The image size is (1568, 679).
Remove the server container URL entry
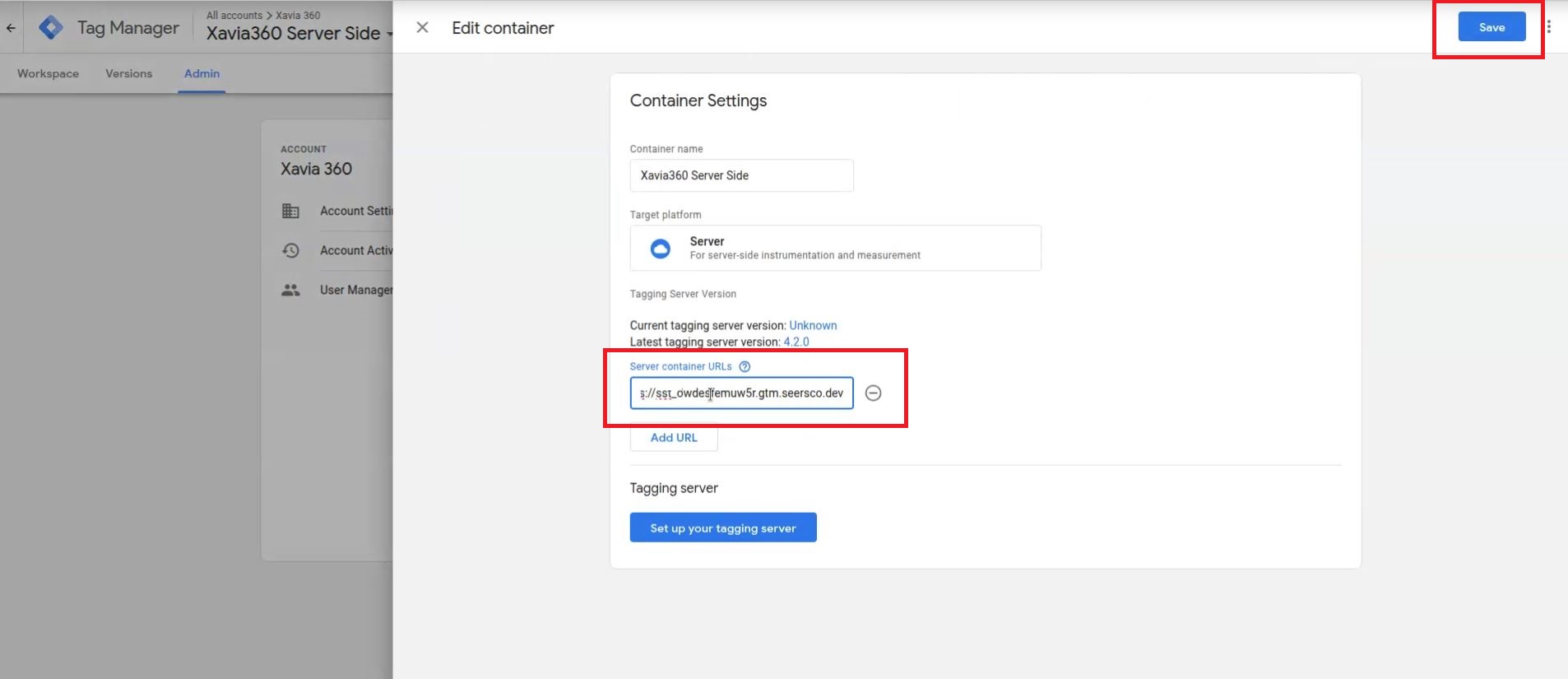tap(874, 393)
